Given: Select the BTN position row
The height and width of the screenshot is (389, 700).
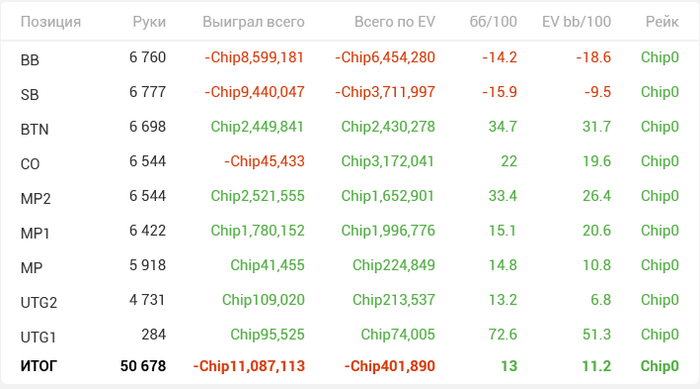Looking at the screenshot, I should coord(350,127).
